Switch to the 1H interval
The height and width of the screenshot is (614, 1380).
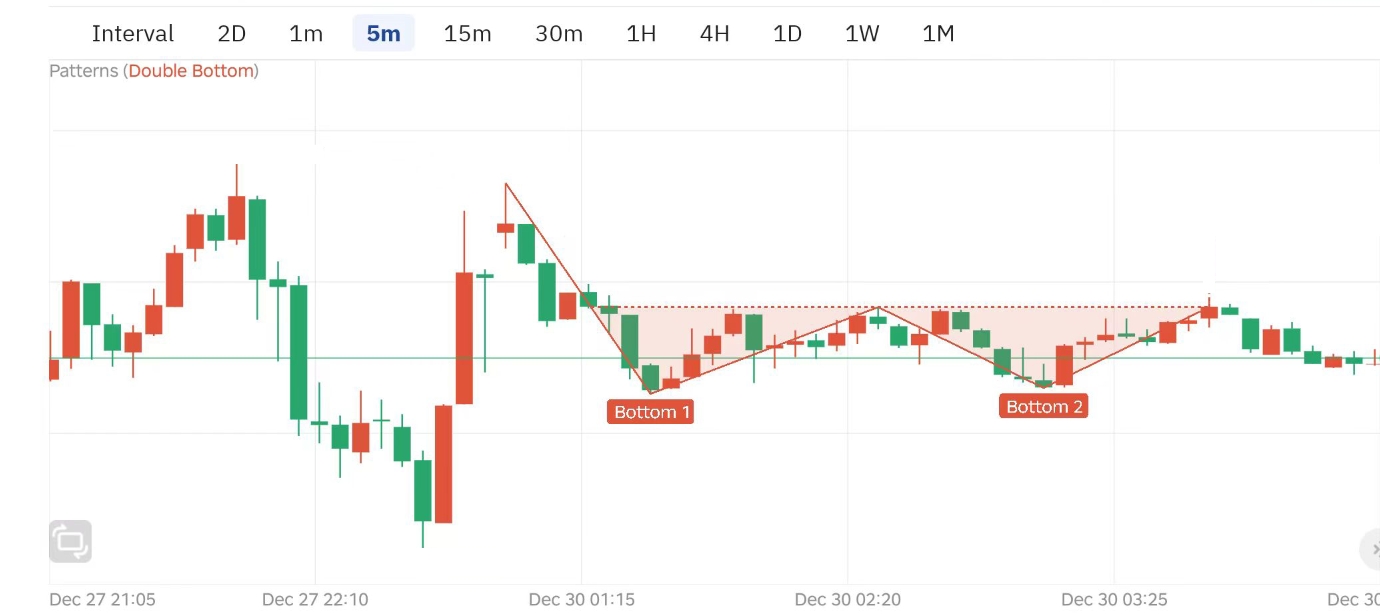click(x=641, y=34)
